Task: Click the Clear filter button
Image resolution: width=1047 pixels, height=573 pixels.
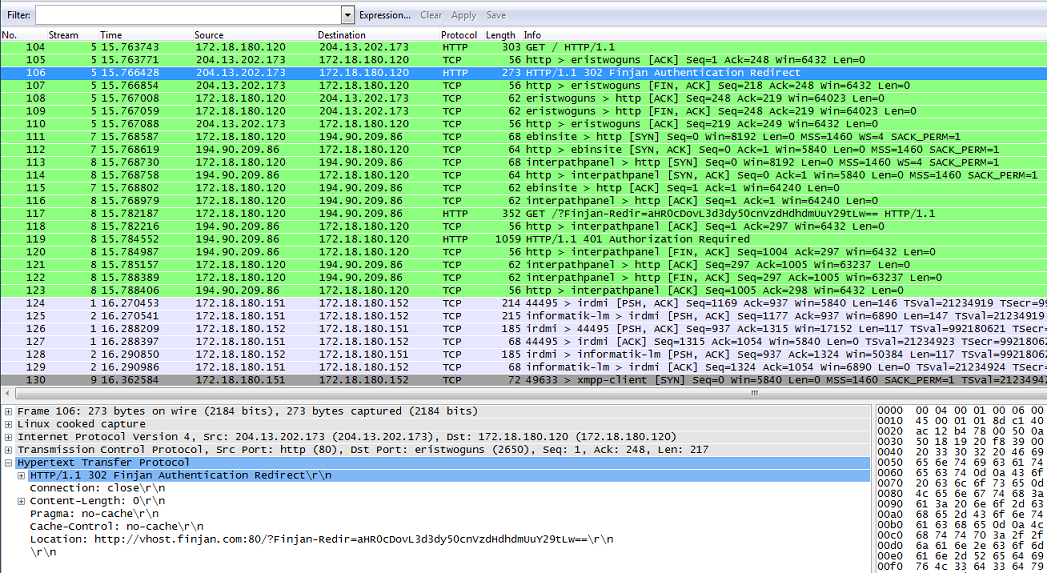Action: [x=431, y=15]
